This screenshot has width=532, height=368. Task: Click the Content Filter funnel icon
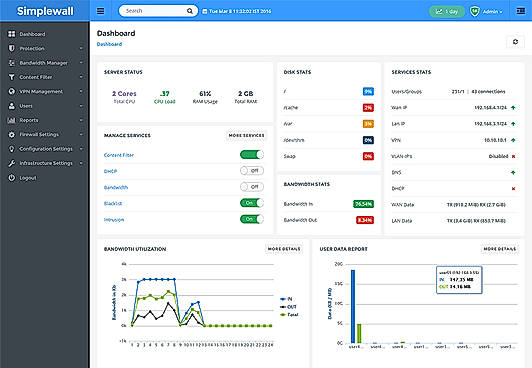point(12,77)
